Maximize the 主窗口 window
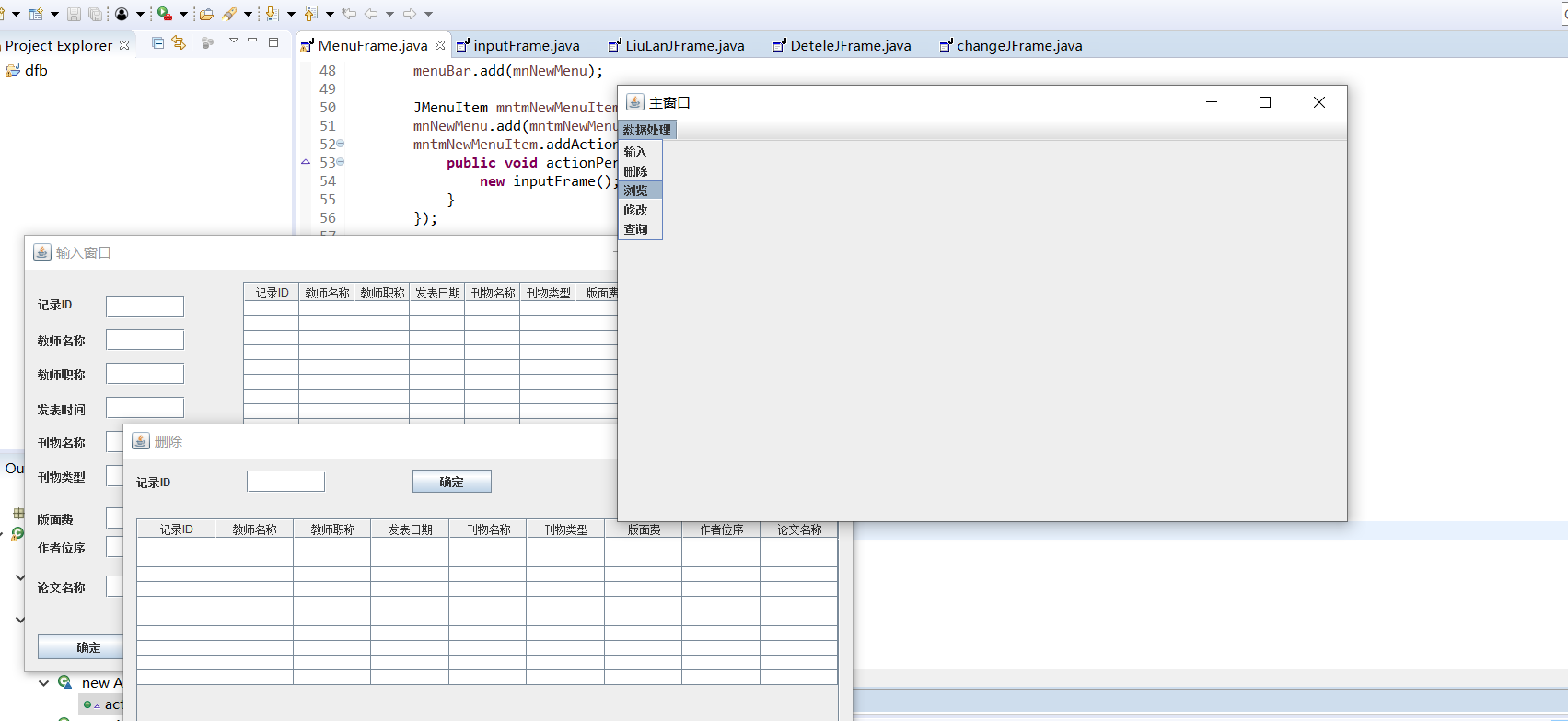This screenshot has width=1568, height=721. pos(1265,102)
